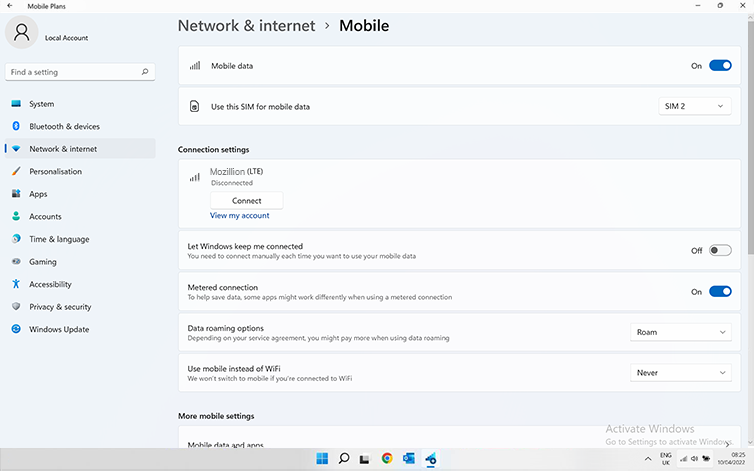The height and width of the screenshot is (471, 754).
Task: Open the Windows Start button
Action: 322,458
